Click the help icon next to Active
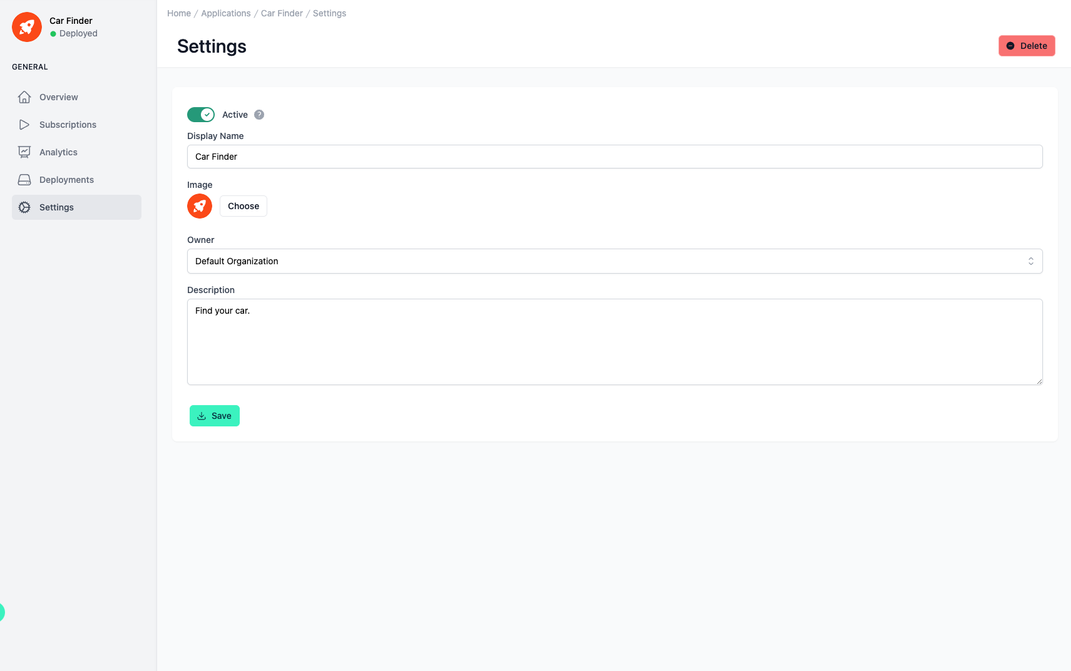The width and height of the screenshot is (1071, 671). pos(259,114)
